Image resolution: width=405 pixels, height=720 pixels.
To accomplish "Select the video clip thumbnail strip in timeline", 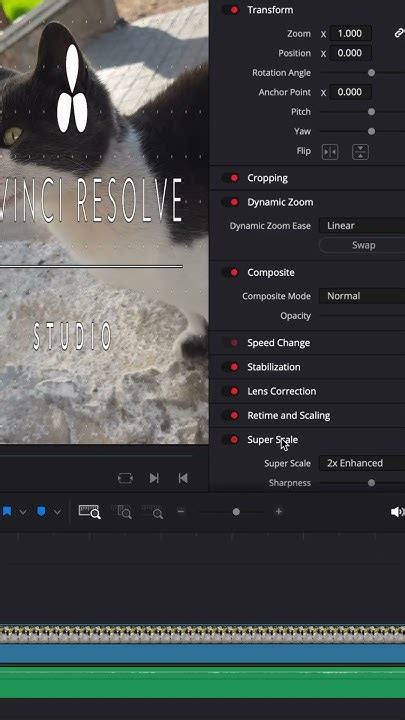I will click(x=202, y=633).
